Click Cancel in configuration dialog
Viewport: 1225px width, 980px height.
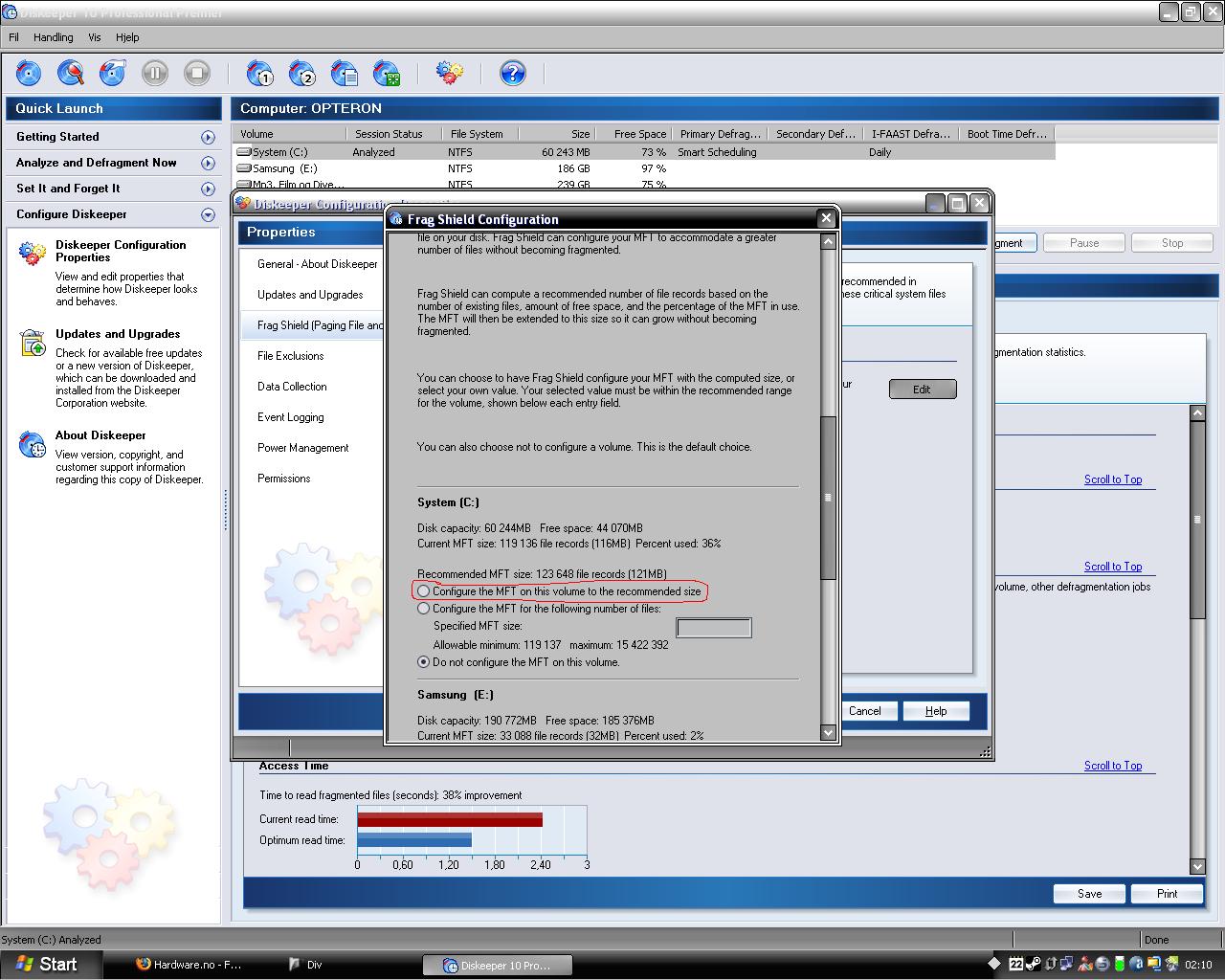pos(865,711)
